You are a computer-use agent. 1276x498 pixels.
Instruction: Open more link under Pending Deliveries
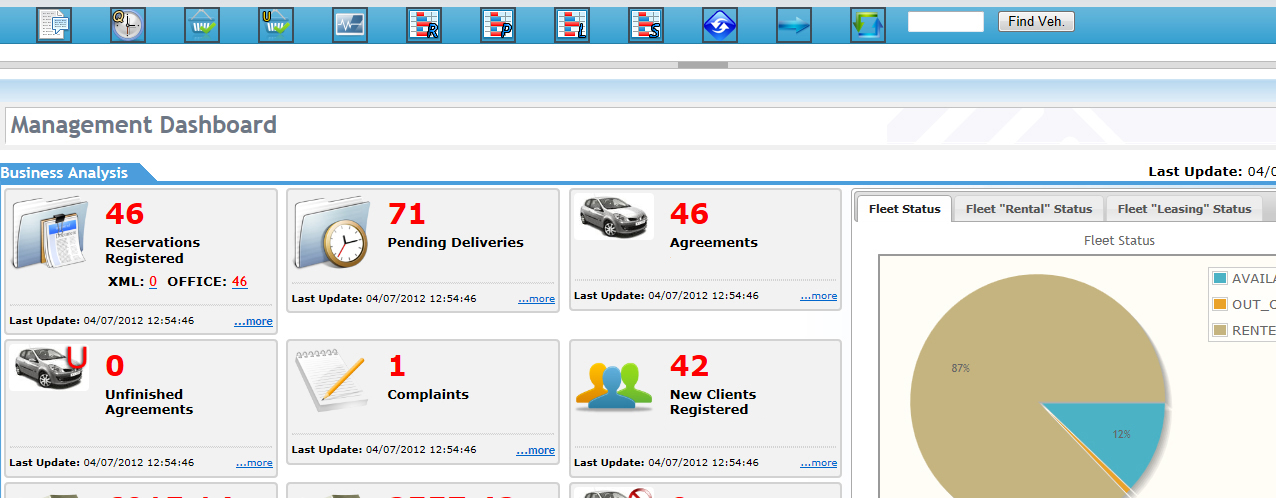click(536, 298)
